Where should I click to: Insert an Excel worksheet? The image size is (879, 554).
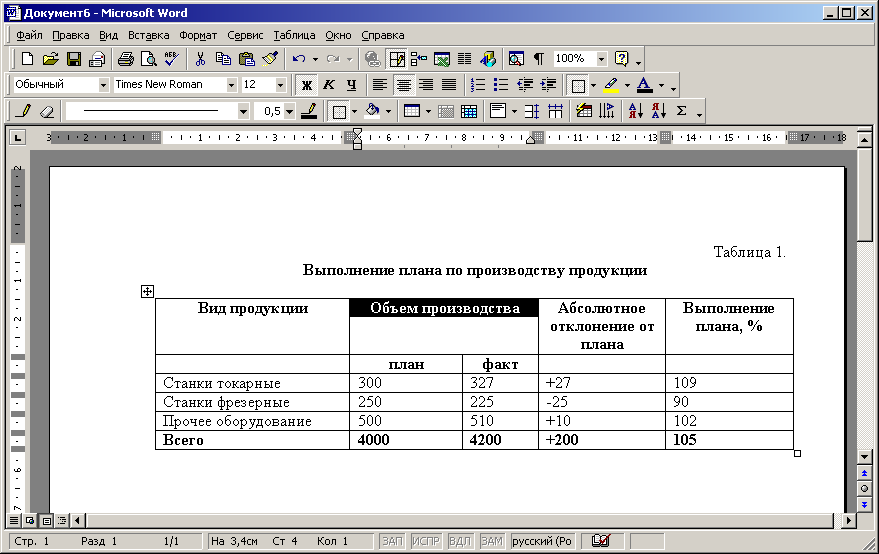[x=442, y=59]
